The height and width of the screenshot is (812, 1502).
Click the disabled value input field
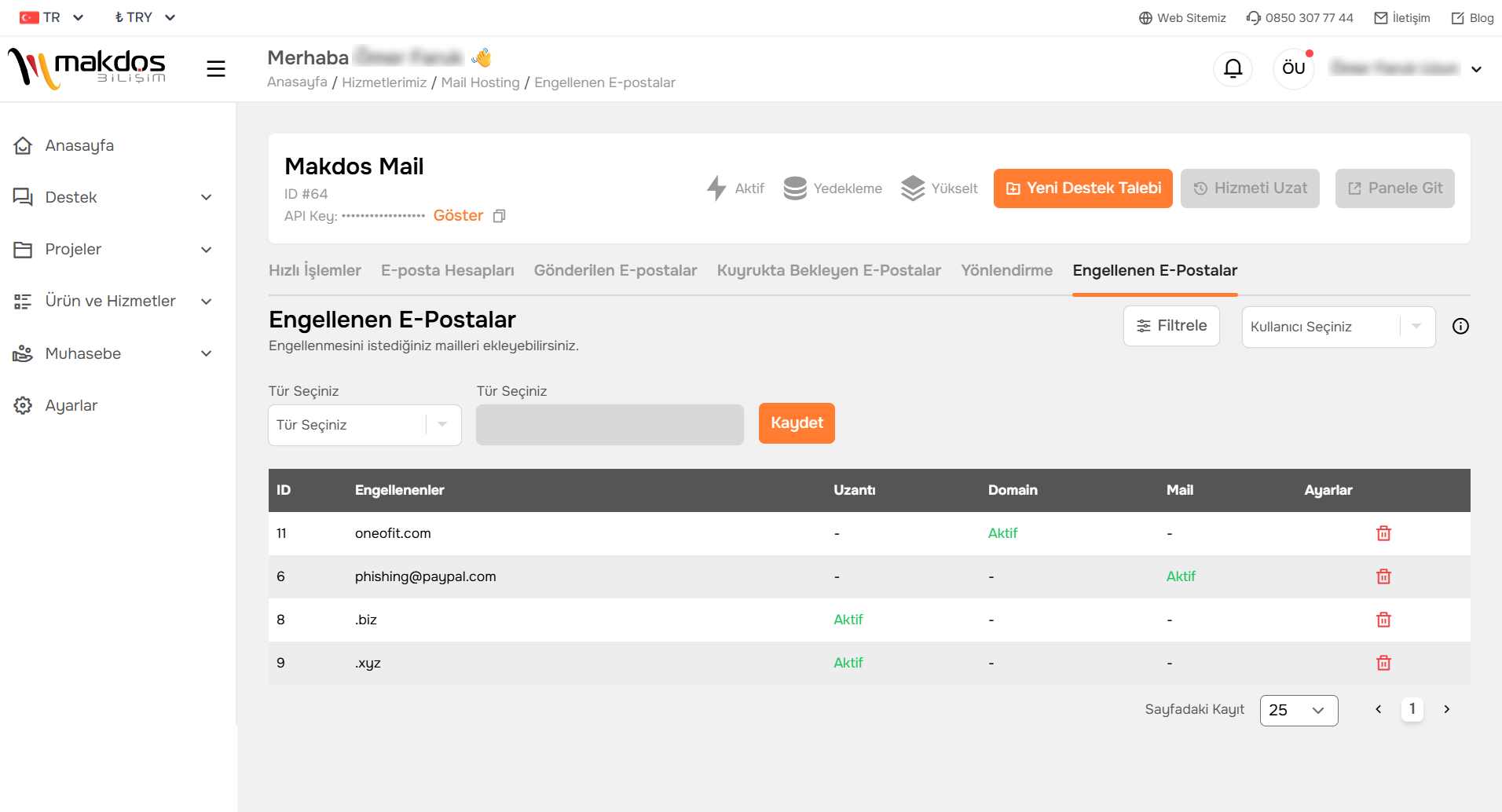[610, 425]
